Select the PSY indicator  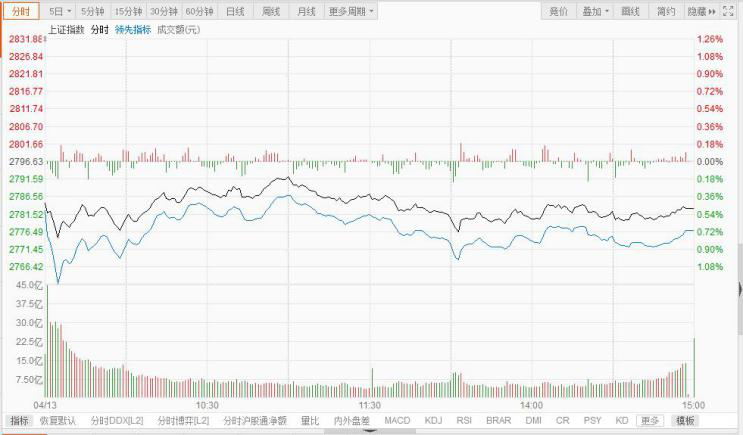pyautogui.click(x=592, y=421)
